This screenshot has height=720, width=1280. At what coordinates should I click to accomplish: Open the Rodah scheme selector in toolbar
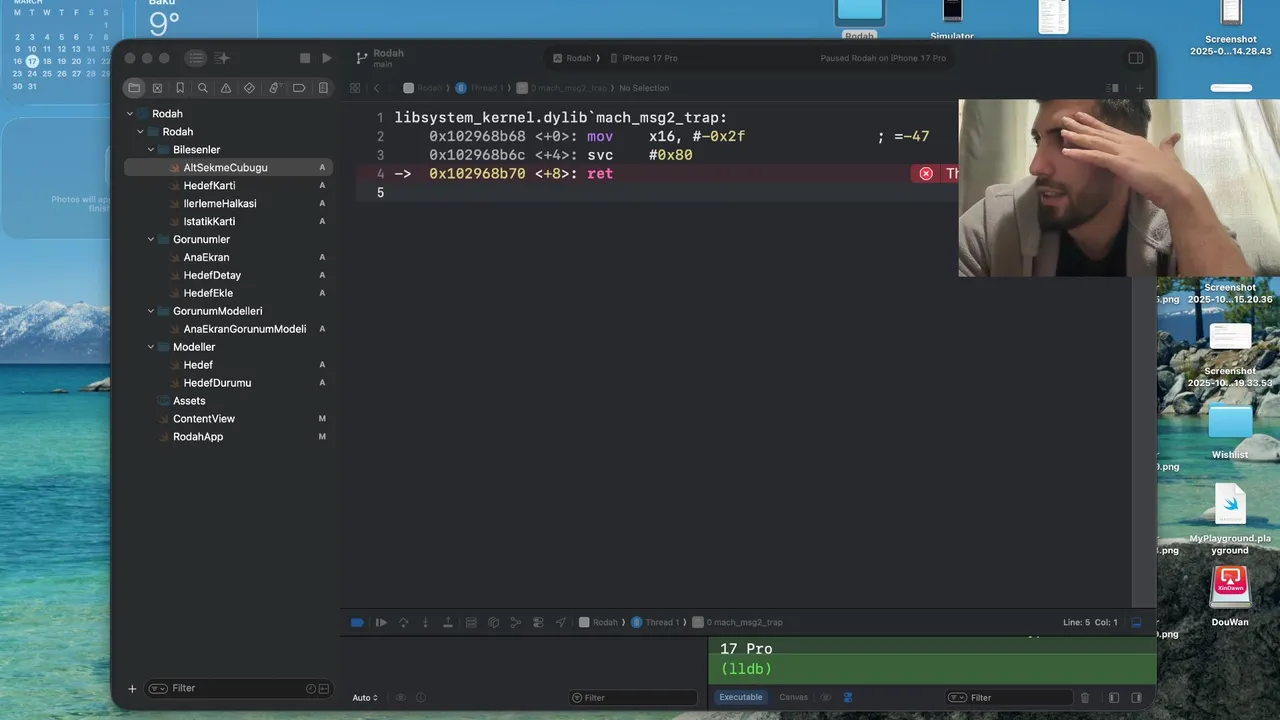(571, 58)
